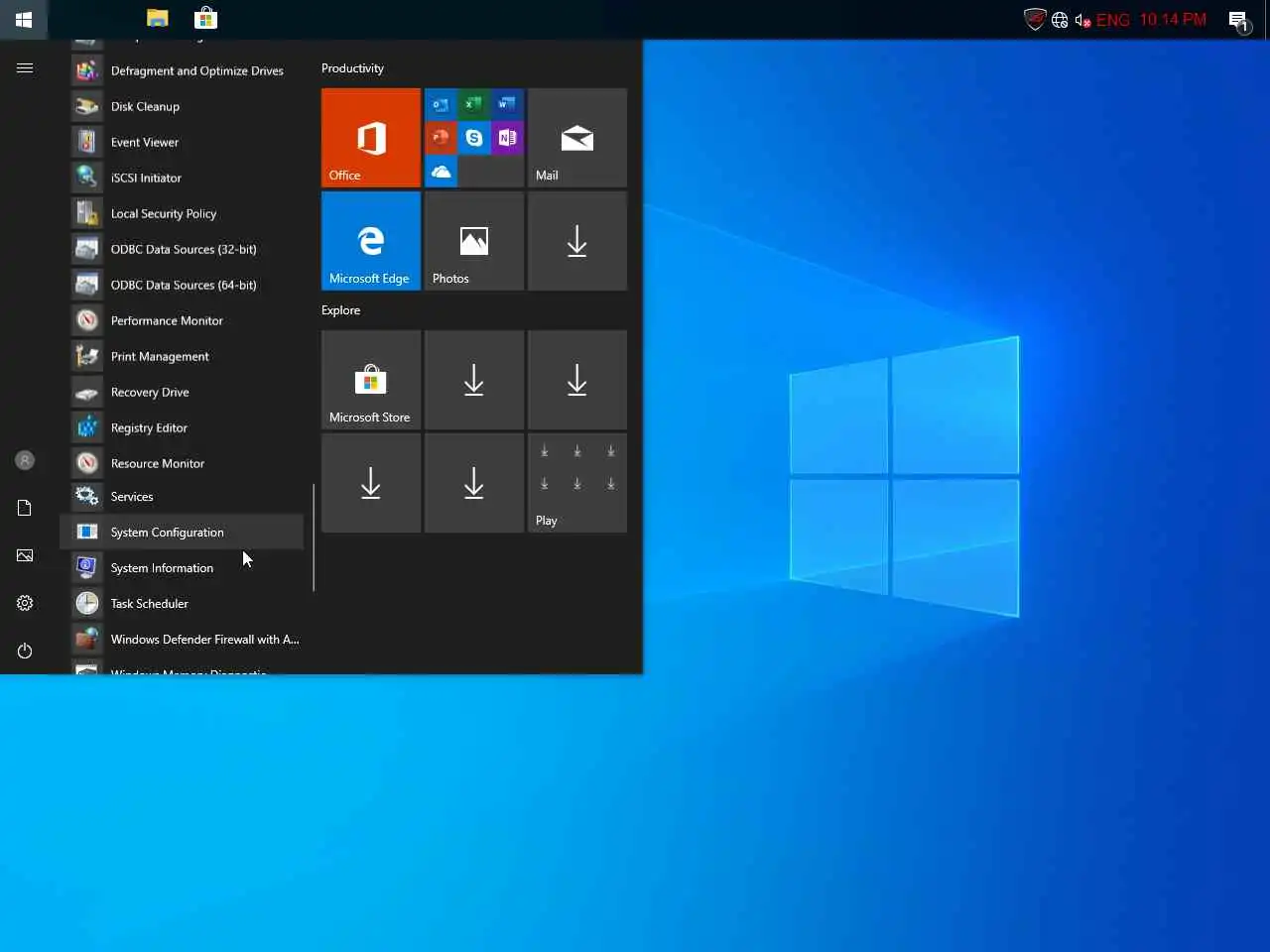Open Windows Defender Firewall icon
Image resolution: width=1270 pixels, height=952 pixels.
(x=87, y=639)
